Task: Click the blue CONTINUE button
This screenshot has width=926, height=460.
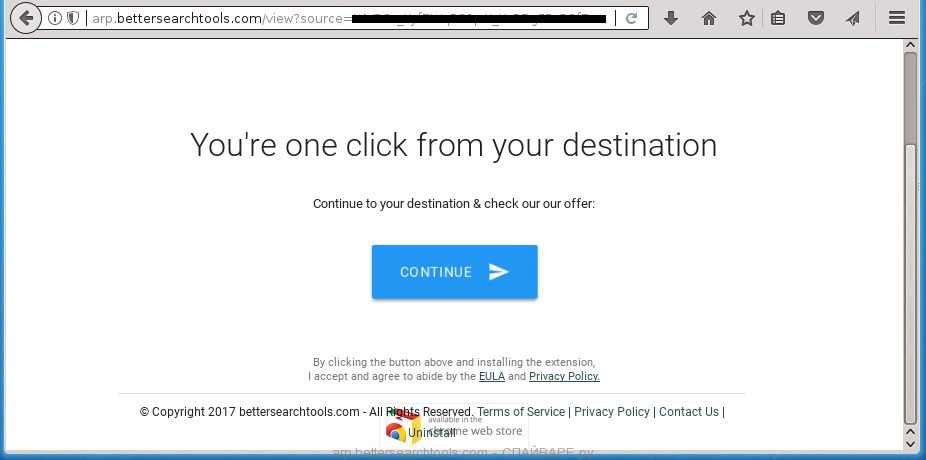Action: coord(455,272)
